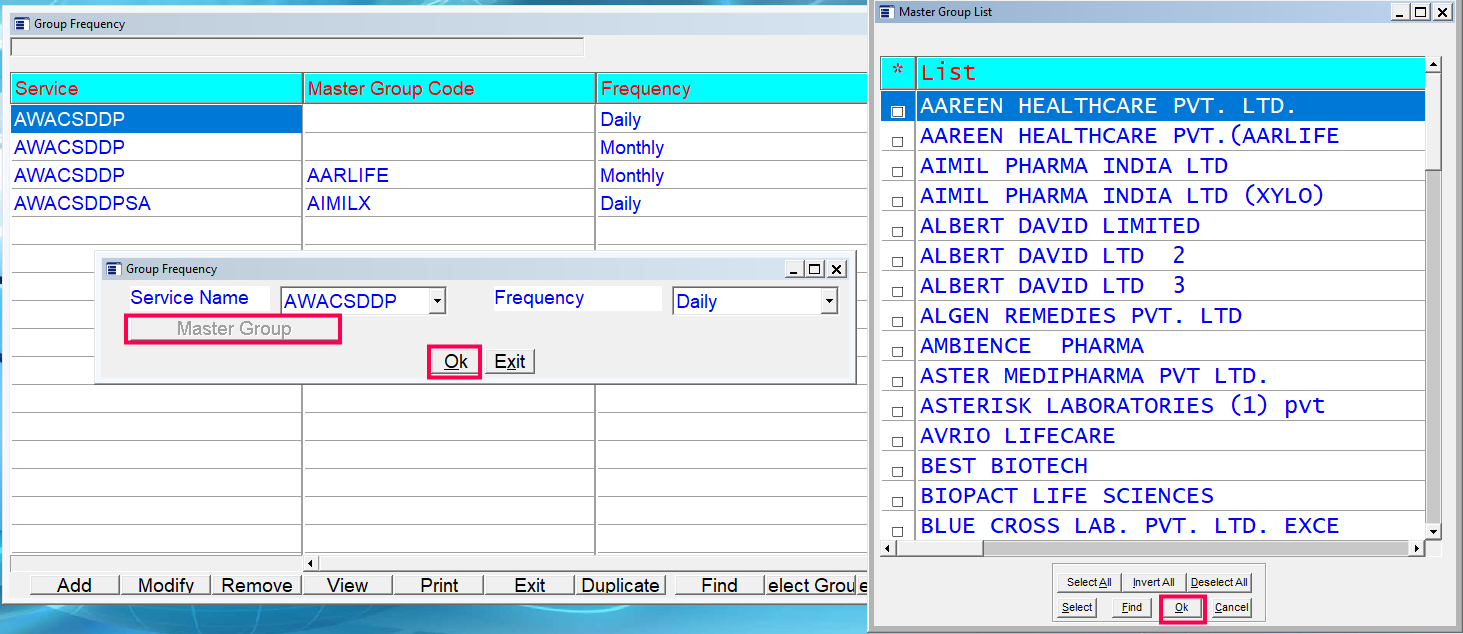The image size is (1463, 634).
Task: Click the Select Group button
Action: tap(813, 585)
